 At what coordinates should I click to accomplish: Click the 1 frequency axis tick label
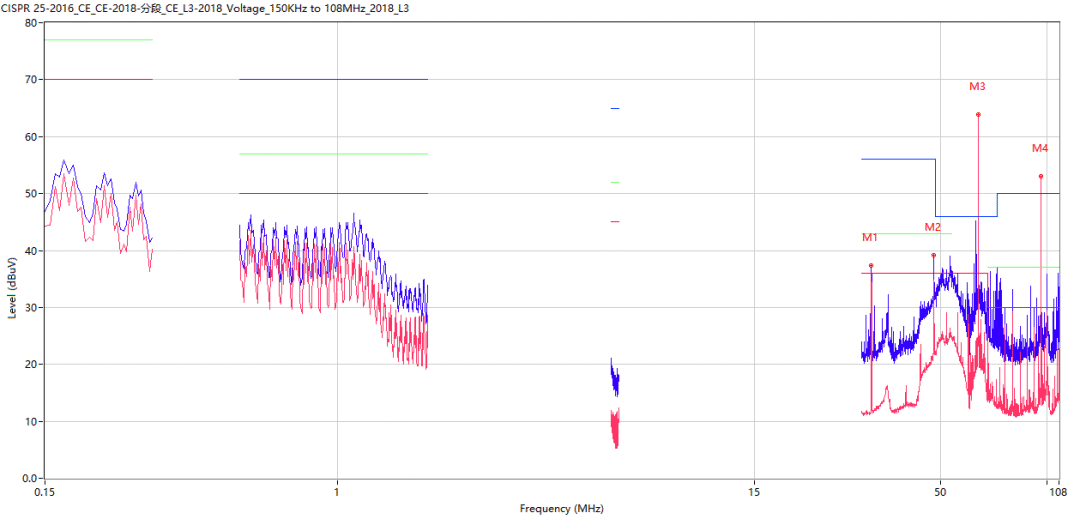point(337,492)
